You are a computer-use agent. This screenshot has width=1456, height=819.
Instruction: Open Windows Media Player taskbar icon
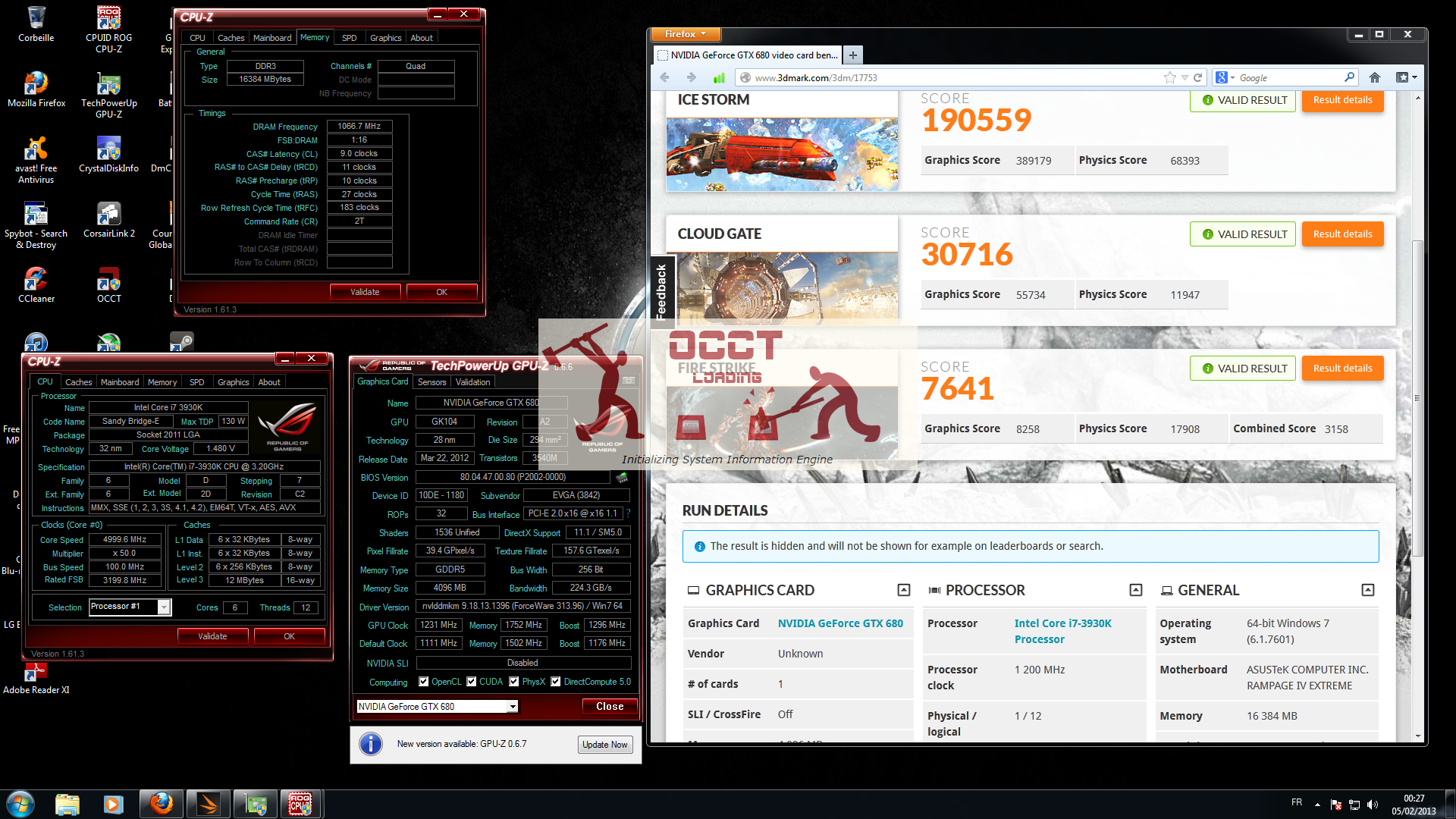point(114,804)
